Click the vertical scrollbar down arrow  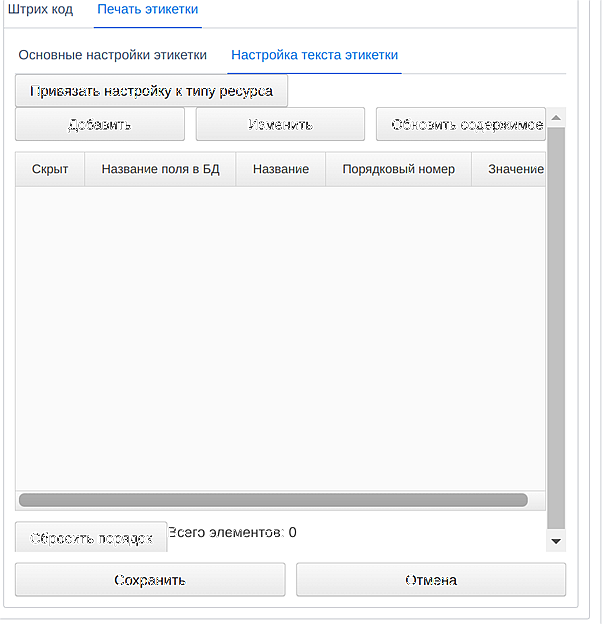(x=556, y=541)
